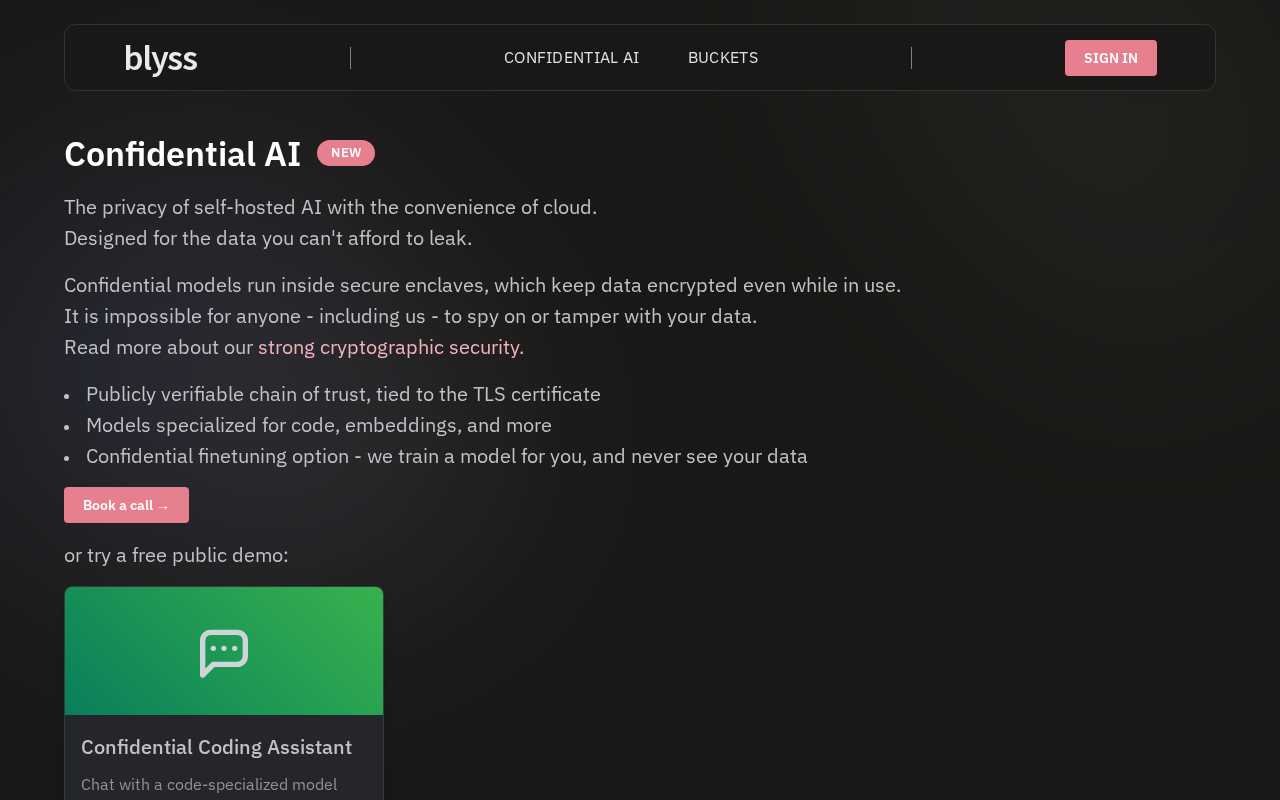Click the 'It is impossible for anyone' sentence
The width and height of the screenshot is (1280, 800).
coord(410,316)
